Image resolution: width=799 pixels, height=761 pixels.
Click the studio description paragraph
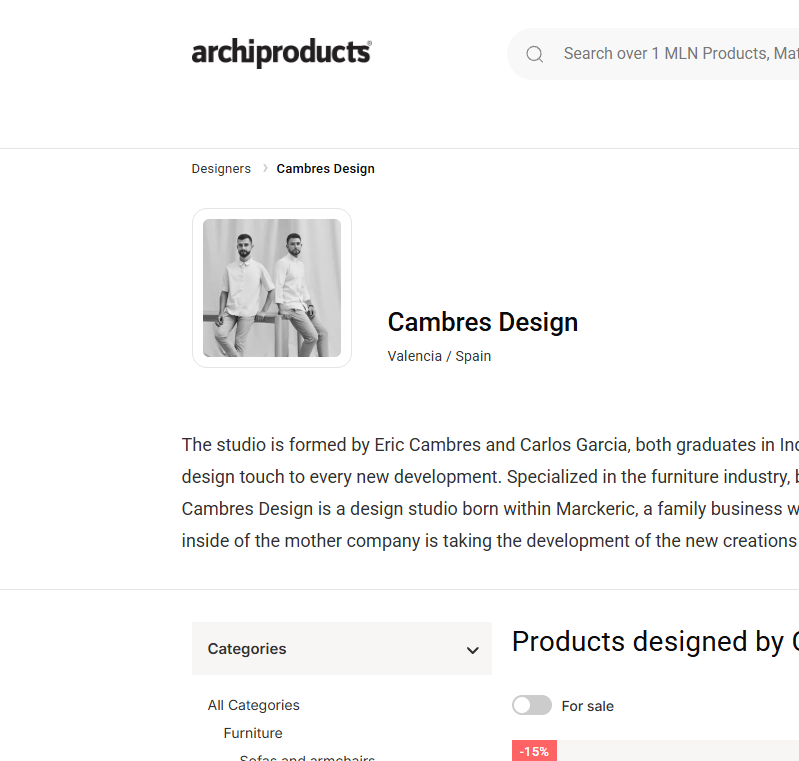pyautogui.click(x=490, y=493)
